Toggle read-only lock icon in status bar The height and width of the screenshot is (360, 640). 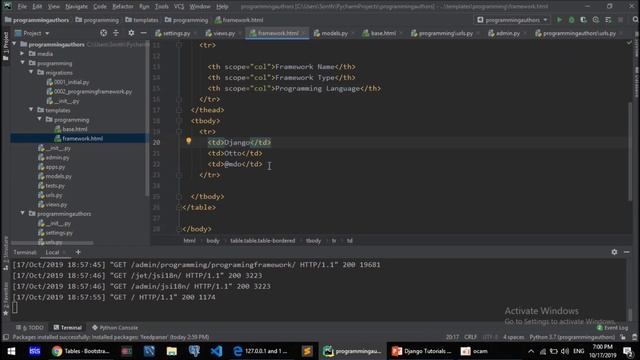623,337
